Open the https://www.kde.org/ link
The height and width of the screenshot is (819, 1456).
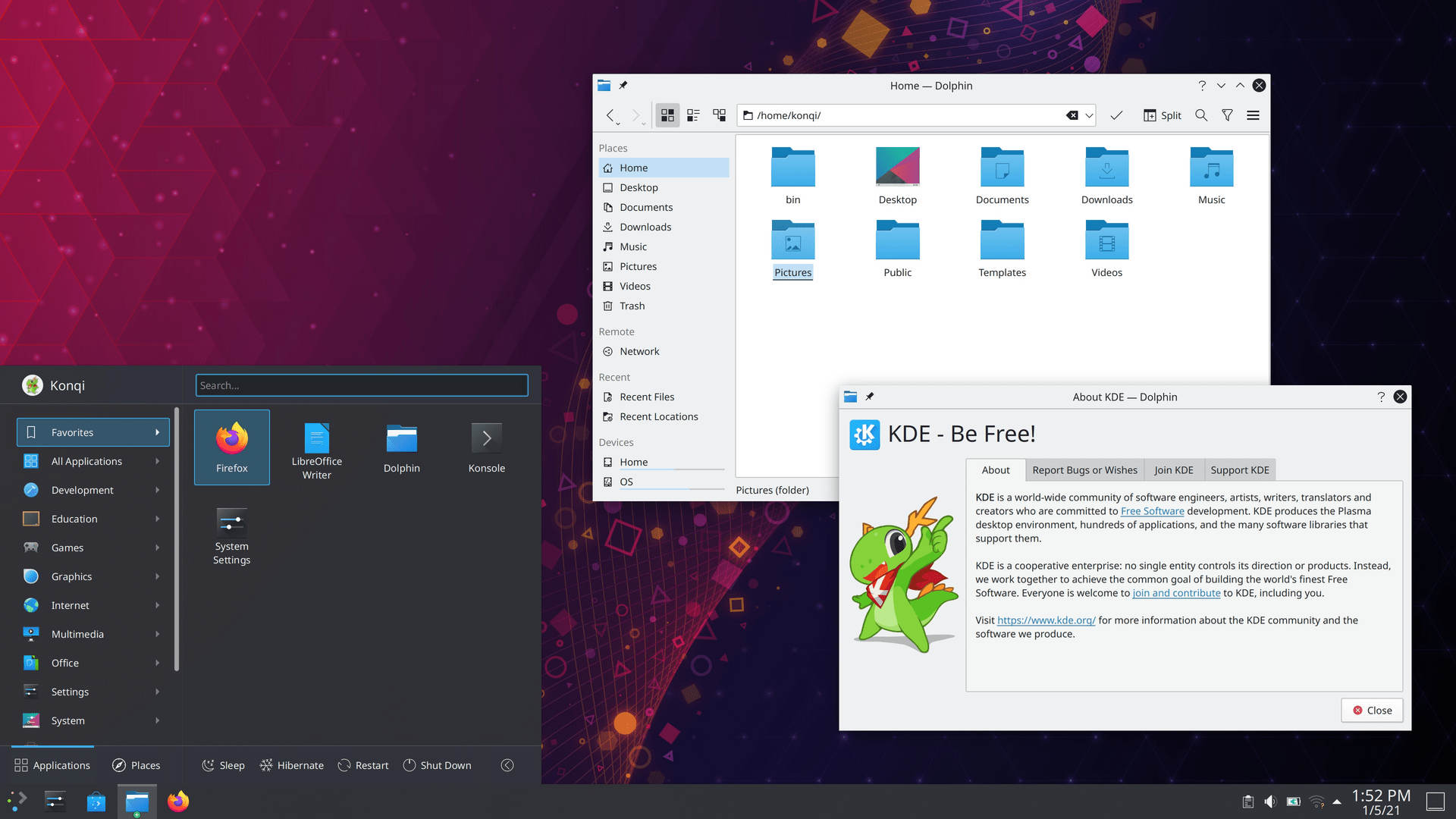click(1046, 620)
